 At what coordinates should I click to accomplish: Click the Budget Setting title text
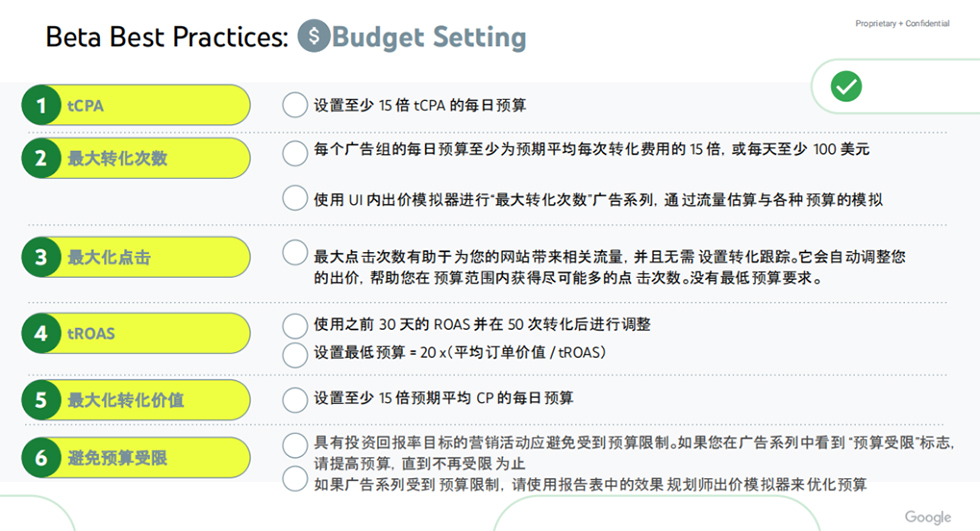pos(429,38)
